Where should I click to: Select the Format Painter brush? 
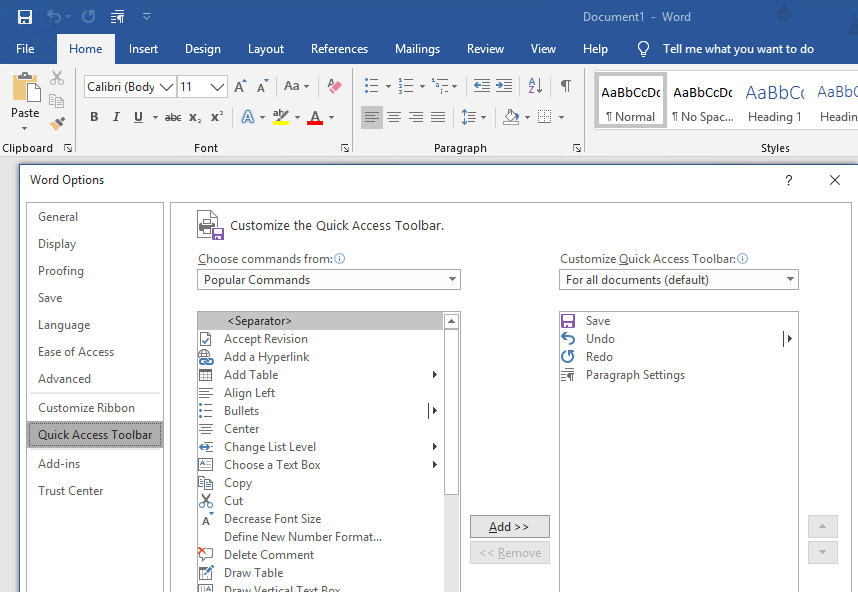57,123
